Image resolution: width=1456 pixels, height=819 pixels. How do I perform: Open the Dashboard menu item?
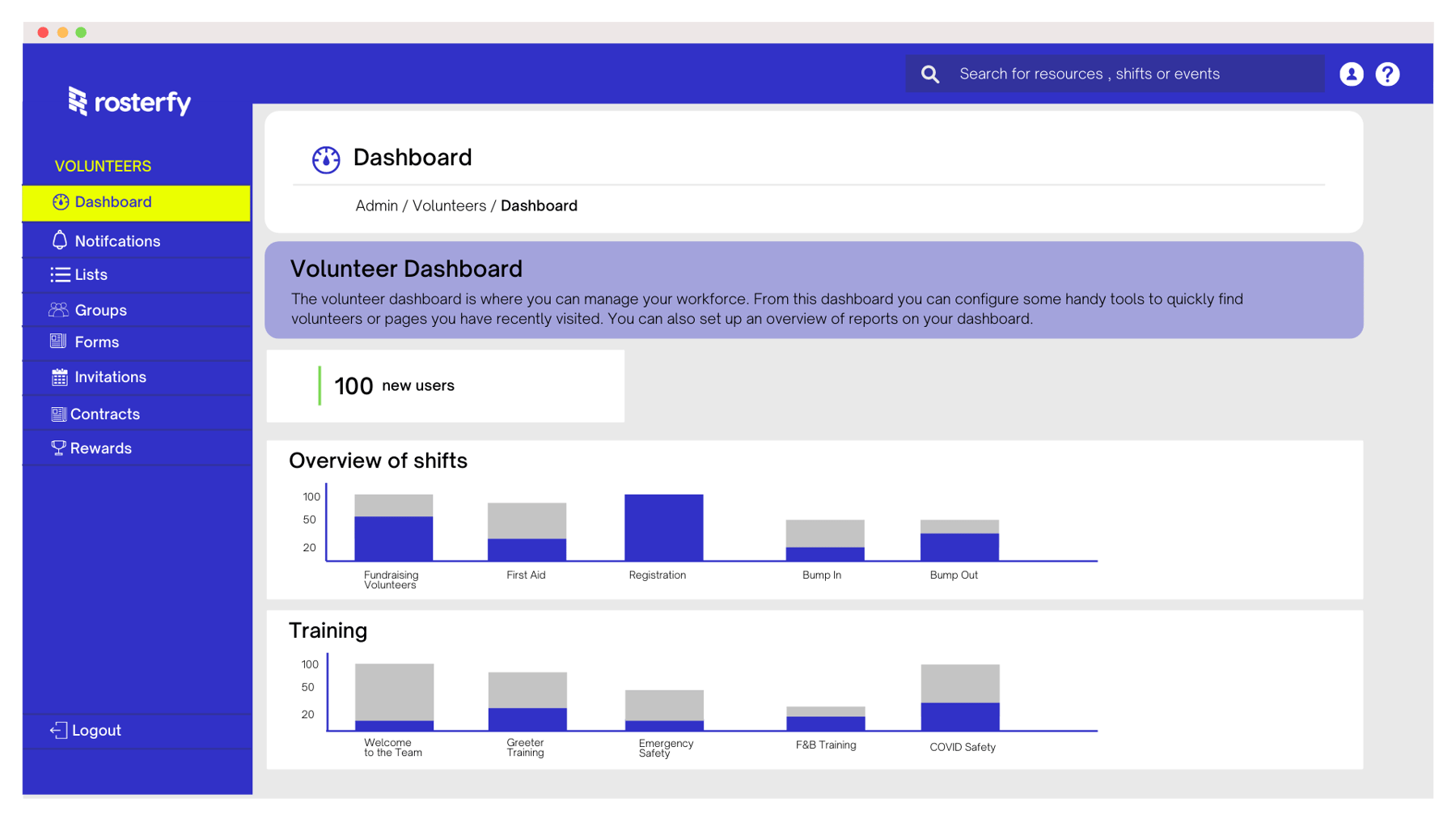112,202
